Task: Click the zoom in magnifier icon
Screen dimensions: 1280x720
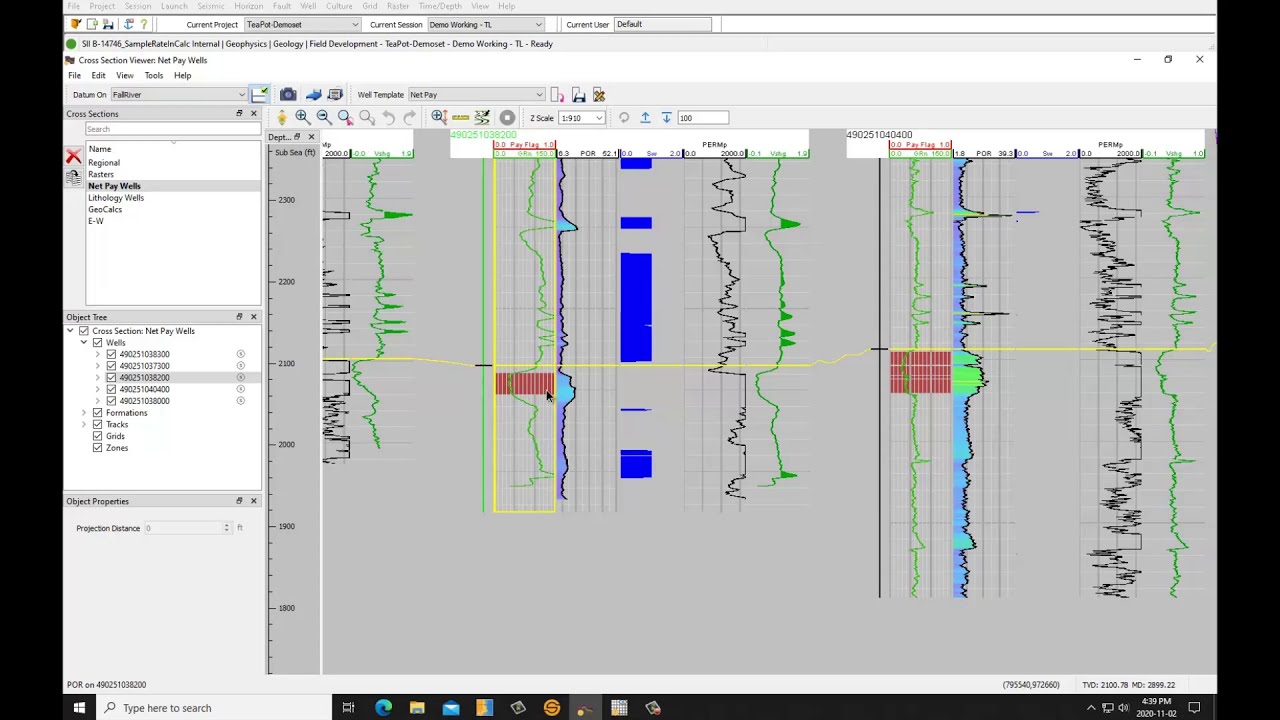Action: tap(302, 118)
